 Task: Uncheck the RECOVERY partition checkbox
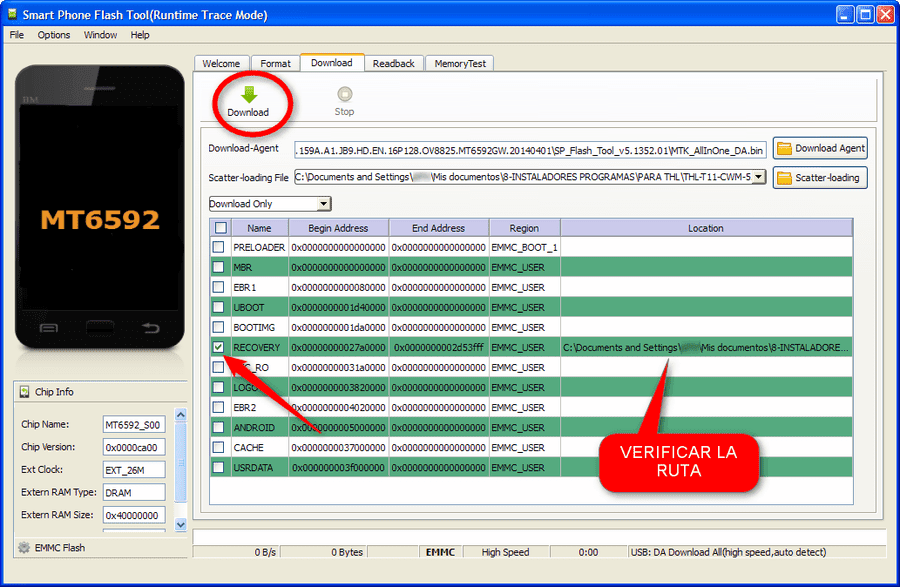(x=218, y=347)
